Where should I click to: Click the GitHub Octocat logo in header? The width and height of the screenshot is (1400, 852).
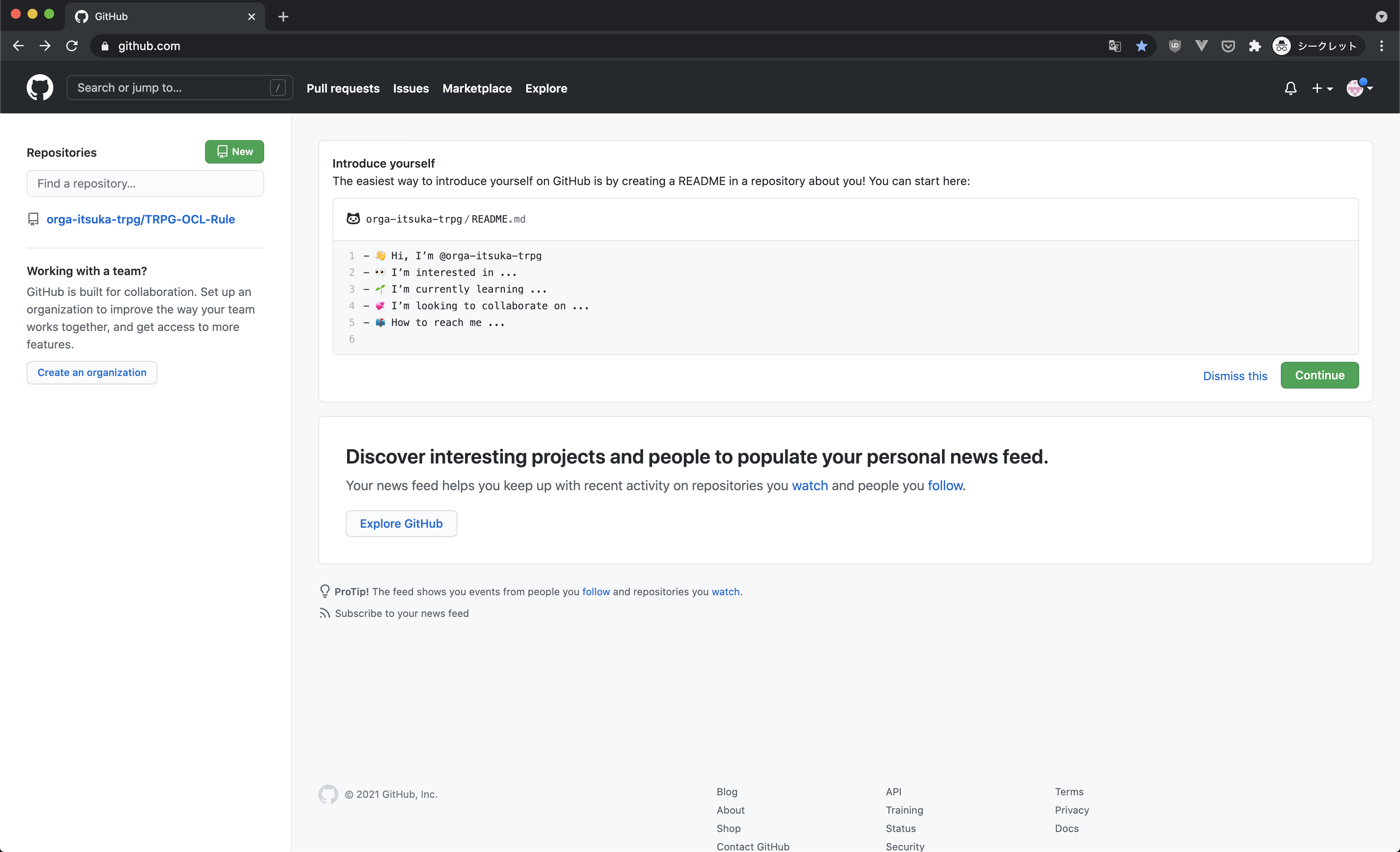[x=40, y=88]
